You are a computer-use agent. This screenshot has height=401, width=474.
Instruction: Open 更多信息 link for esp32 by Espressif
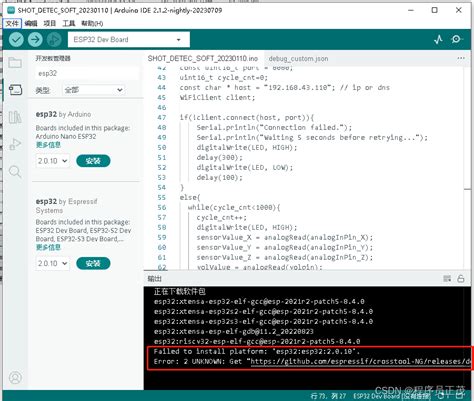[x=48, y=247]
